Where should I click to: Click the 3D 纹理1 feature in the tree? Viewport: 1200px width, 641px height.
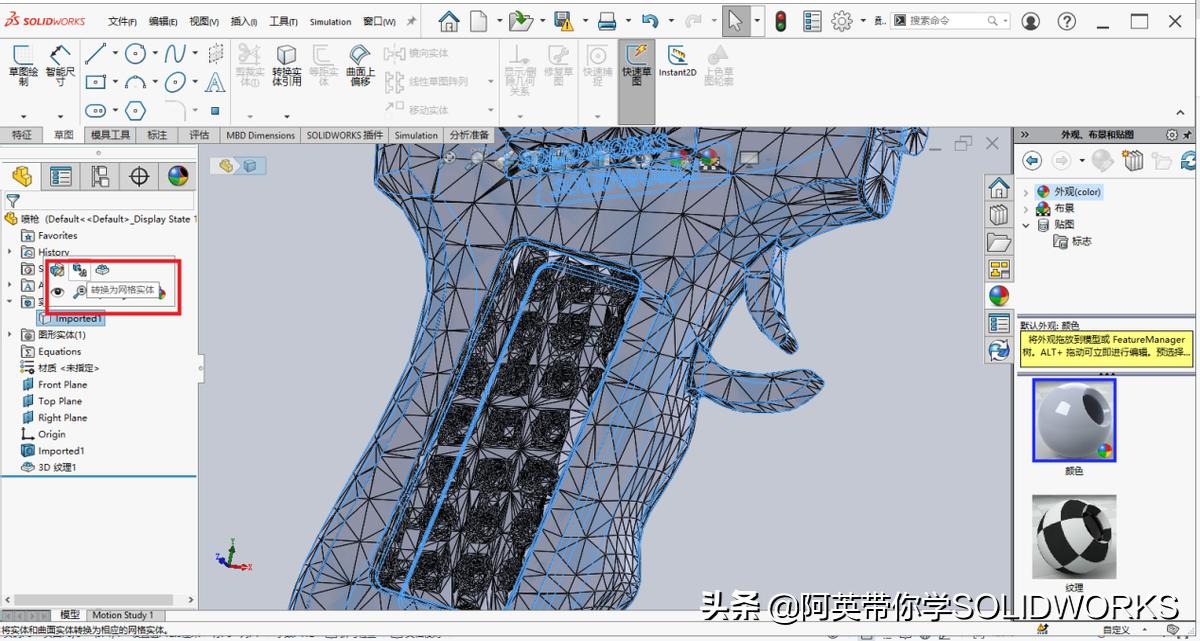click(x=55, y=467)
